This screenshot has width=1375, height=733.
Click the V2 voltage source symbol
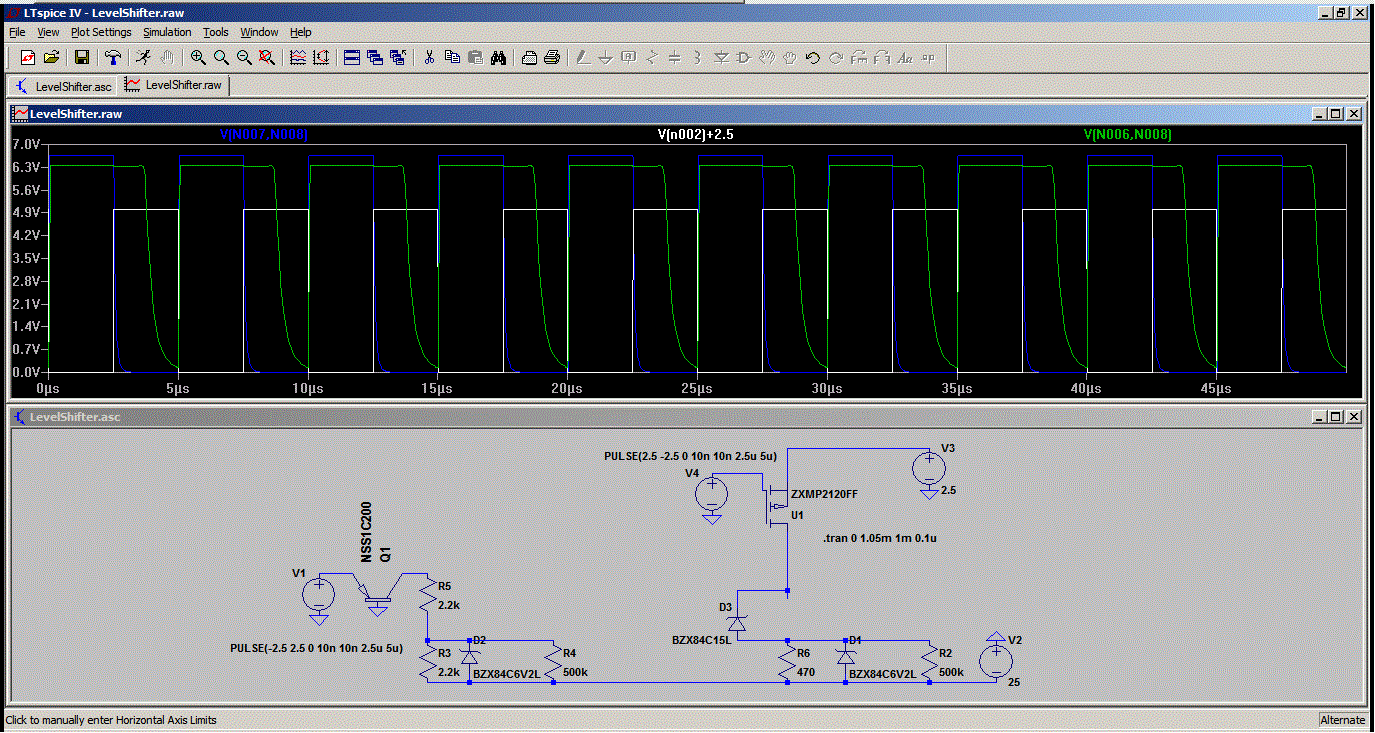995,661
